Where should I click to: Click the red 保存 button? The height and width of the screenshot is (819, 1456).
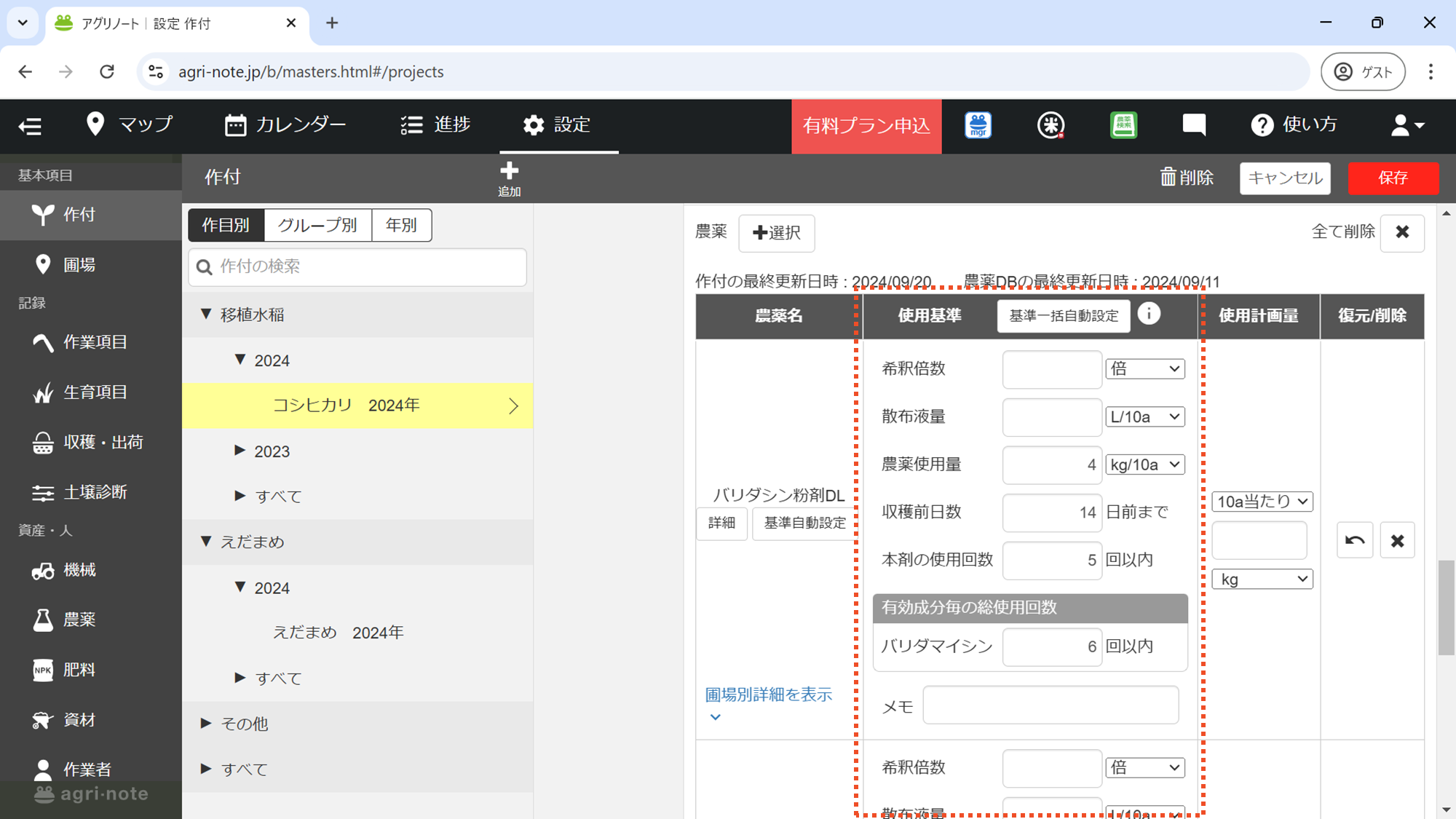(1393, 178)
